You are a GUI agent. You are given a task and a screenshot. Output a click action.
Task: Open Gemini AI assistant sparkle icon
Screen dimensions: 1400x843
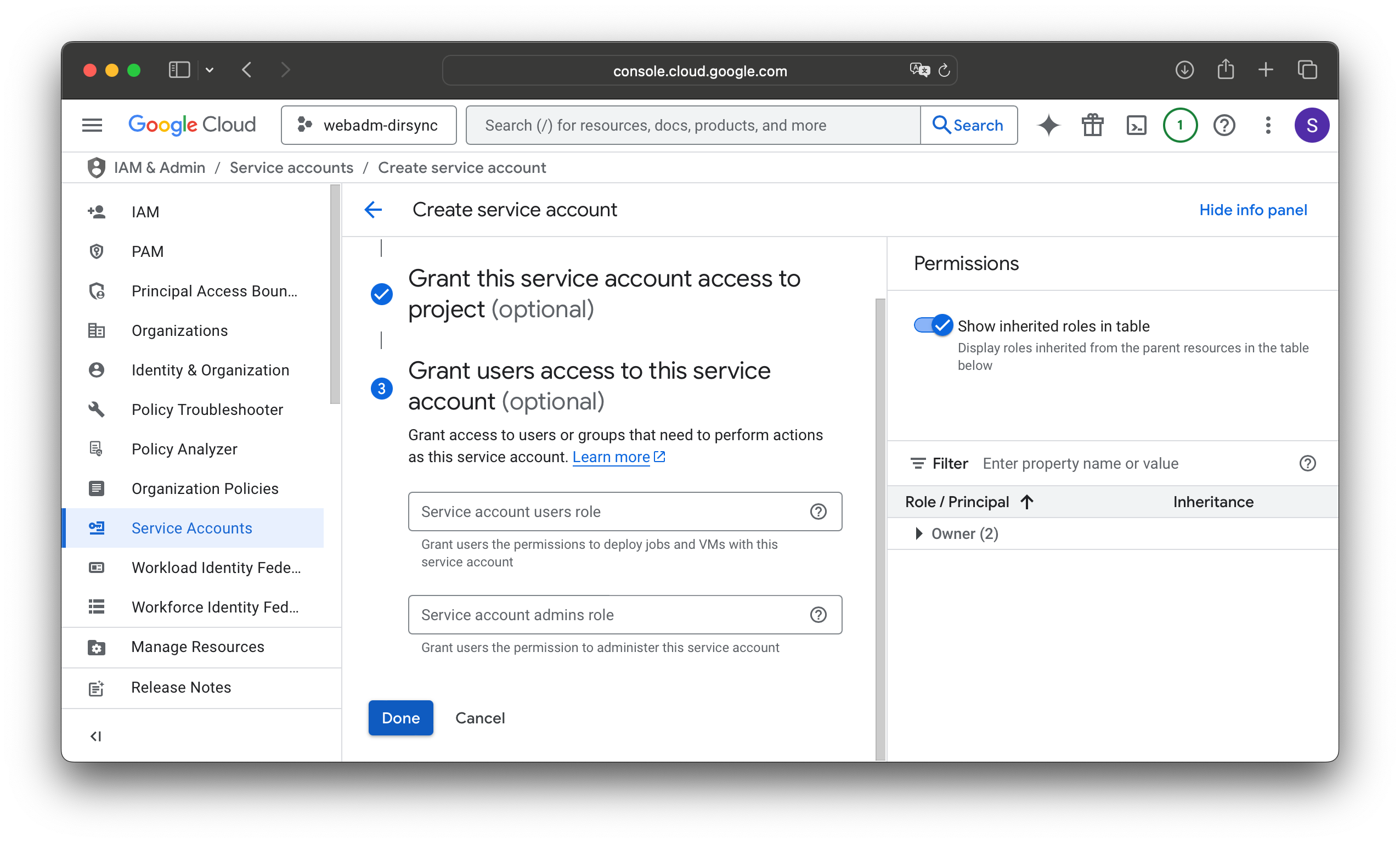point(1048,125)
